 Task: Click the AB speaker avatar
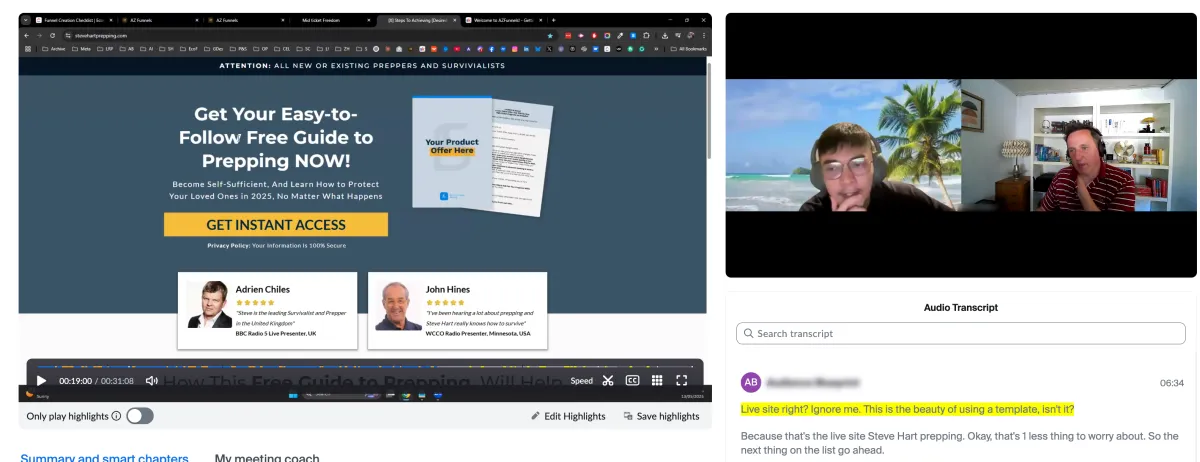pyautogui.click(x=750, y=382)
